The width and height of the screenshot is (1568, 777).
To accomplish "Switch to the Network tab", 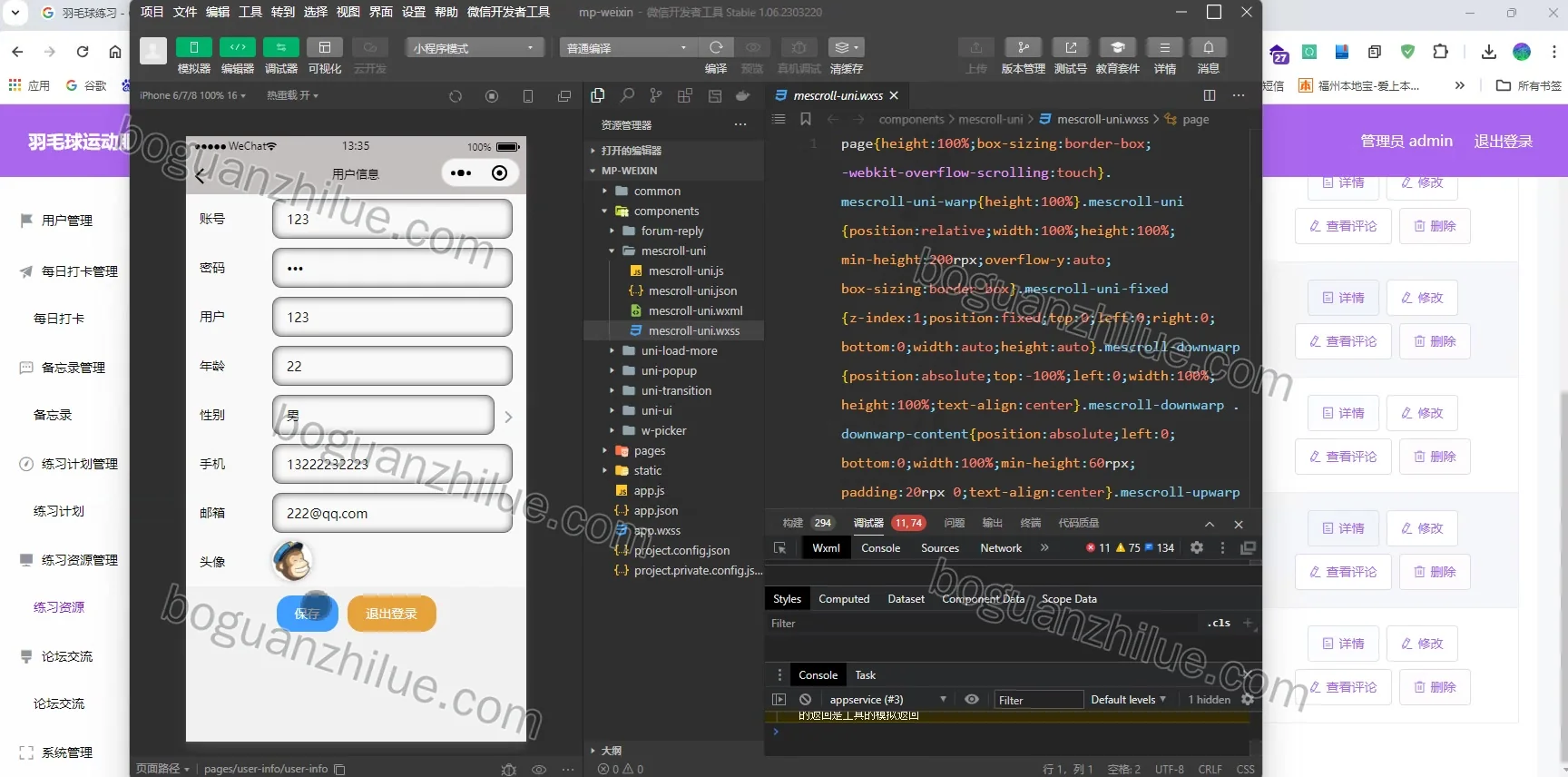I will [1001, 548].
